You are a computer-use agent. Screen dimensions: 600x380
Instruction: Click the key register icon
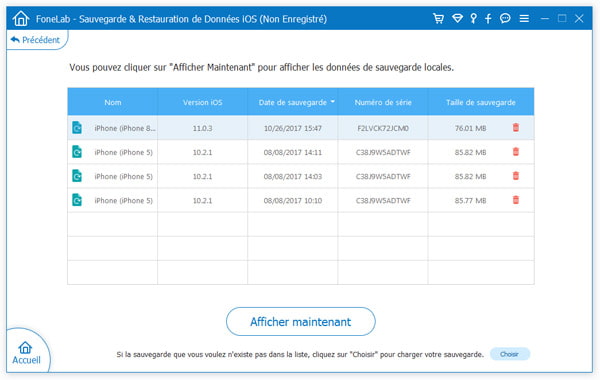(473, 18)
